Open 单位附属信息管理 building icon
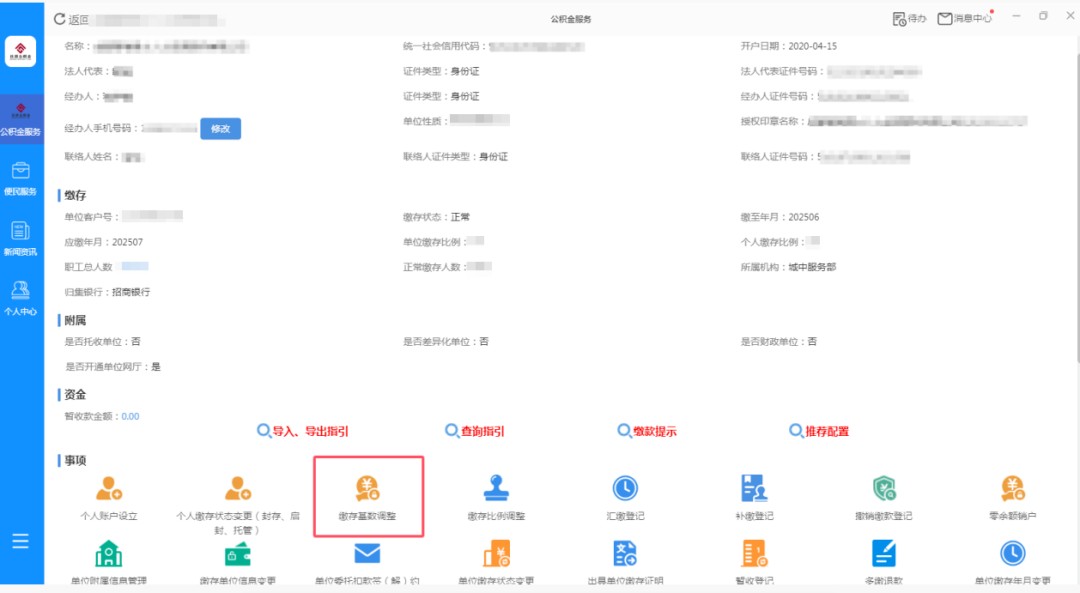This screenshot has width=1080, height=593. (109, 554)
